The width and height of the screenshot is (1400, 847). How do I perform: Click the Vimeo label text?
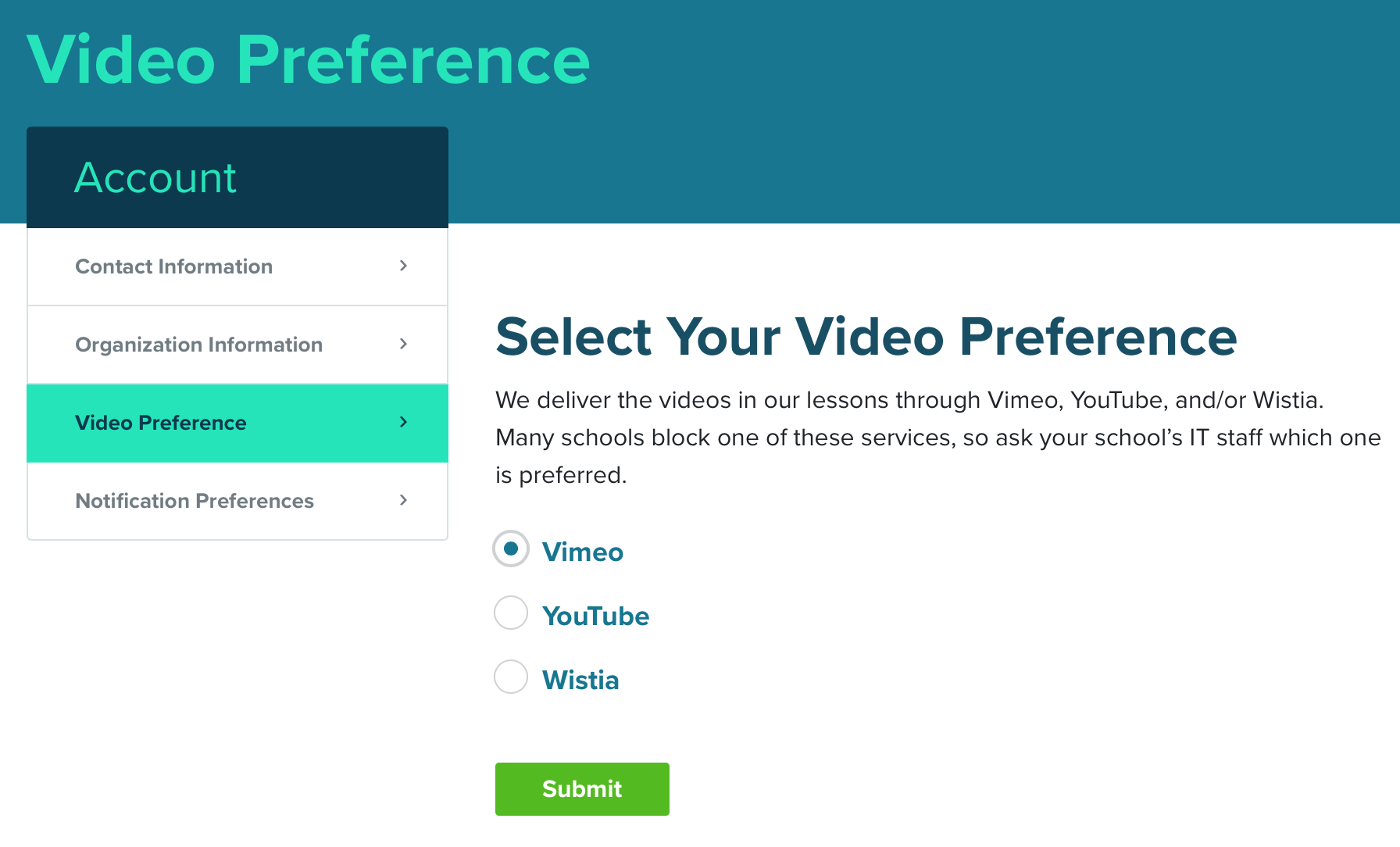[582, 551]
